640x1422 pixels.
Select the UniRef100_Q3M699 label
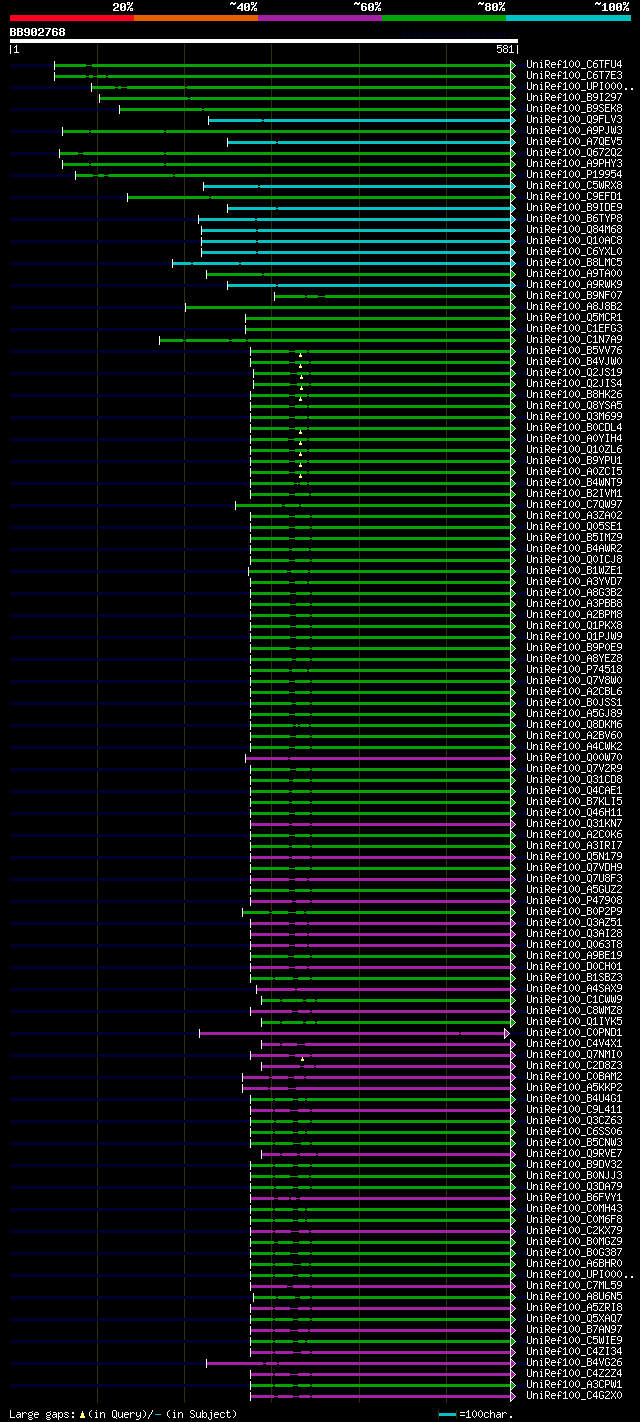[x=575, y=417]
